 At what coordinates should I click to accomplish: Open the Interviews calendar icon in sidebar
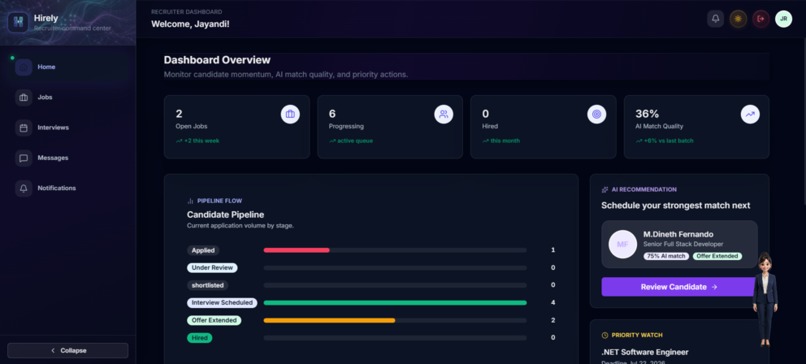coord(24,128)
